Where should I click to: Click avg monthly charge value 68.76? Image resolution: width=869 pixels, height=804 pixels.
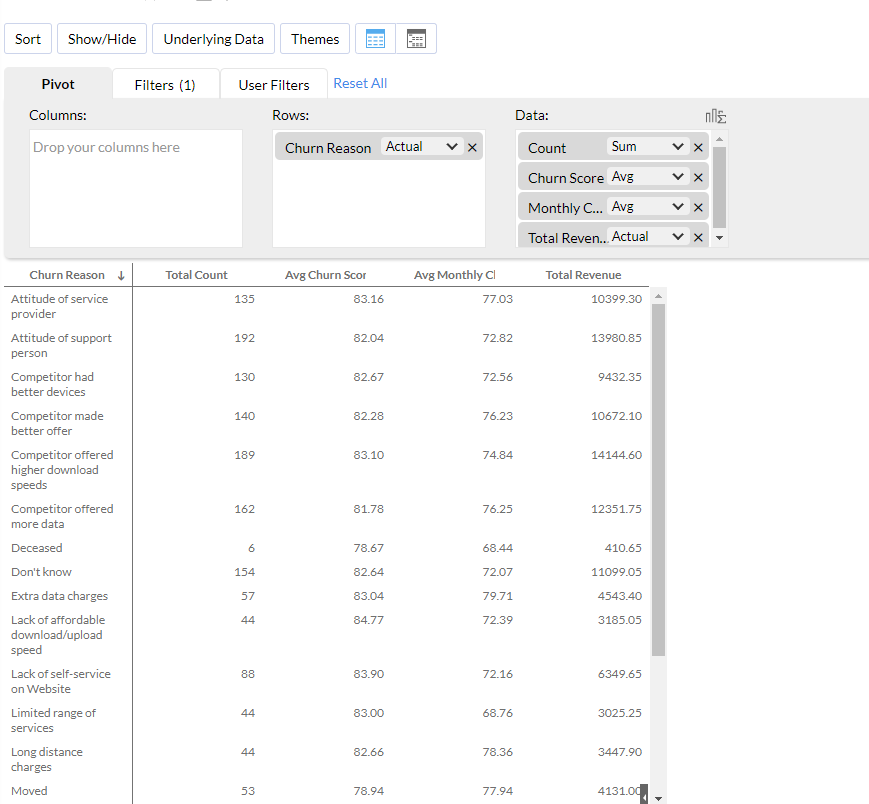pos(498,713)
